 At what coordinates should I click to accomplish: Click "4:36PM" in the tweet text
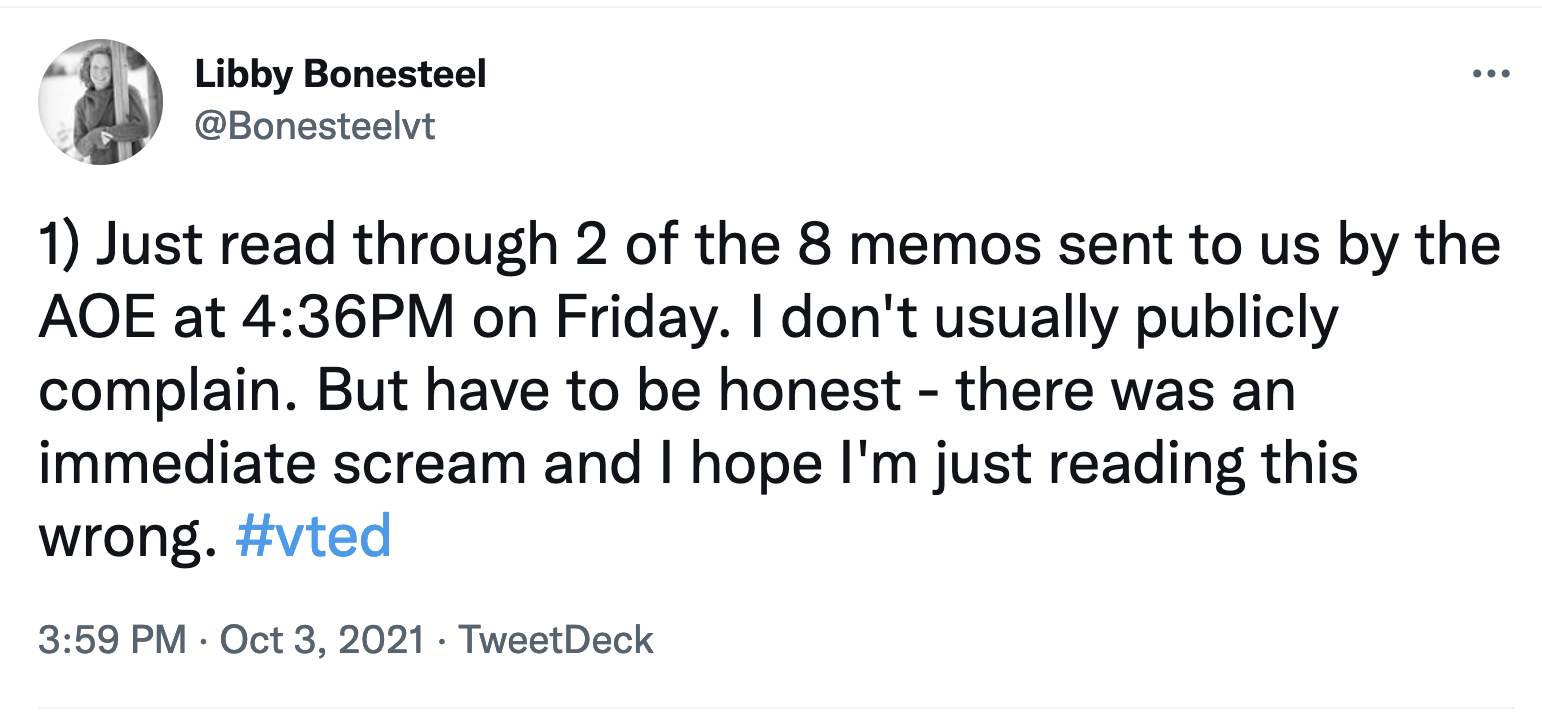coord(332,318)
